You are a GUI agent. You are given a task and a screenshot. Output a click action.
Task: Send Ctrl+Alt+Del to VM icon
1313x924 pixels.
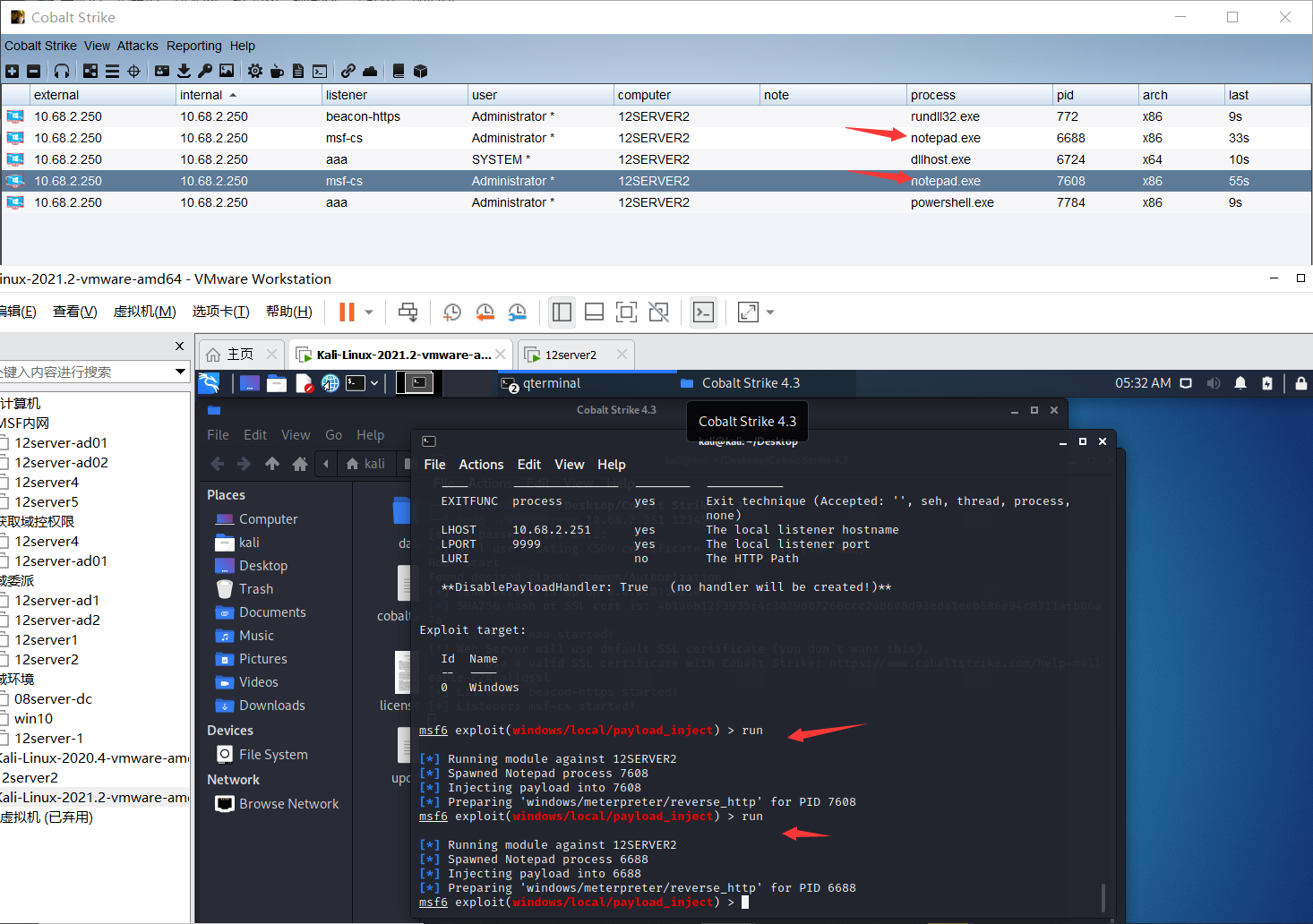tap(408, 312)
